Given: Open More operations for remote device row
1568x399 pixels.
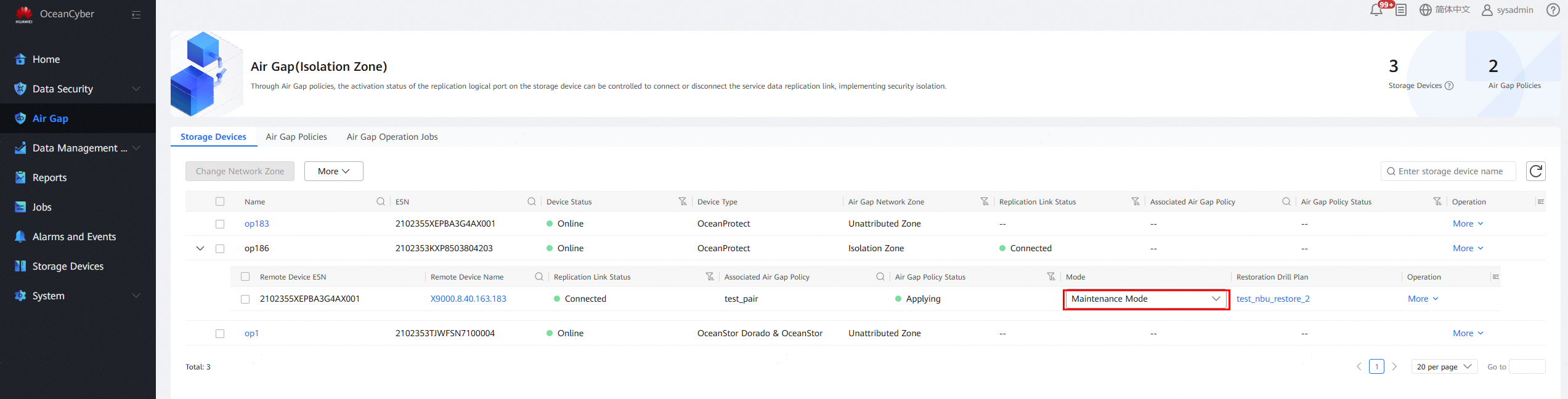Looking at the screenshot, I should click(1423, 299).
